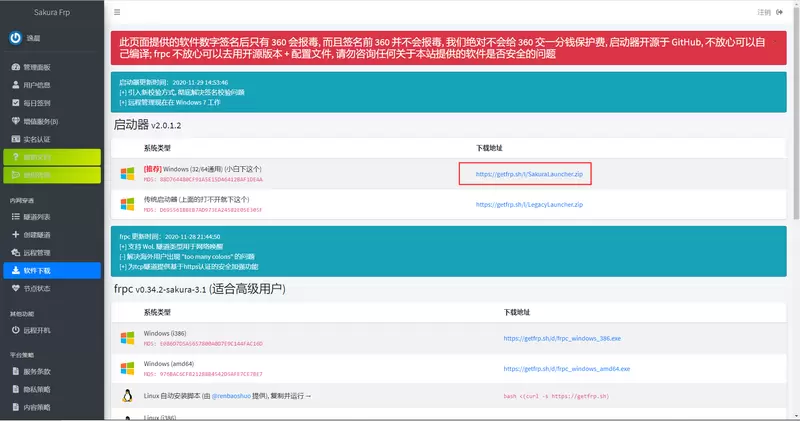Toggle the sidebar with the hamburger icon
Image resolution: width=800 pixels, height=421 pixels.
click(117, 12)
